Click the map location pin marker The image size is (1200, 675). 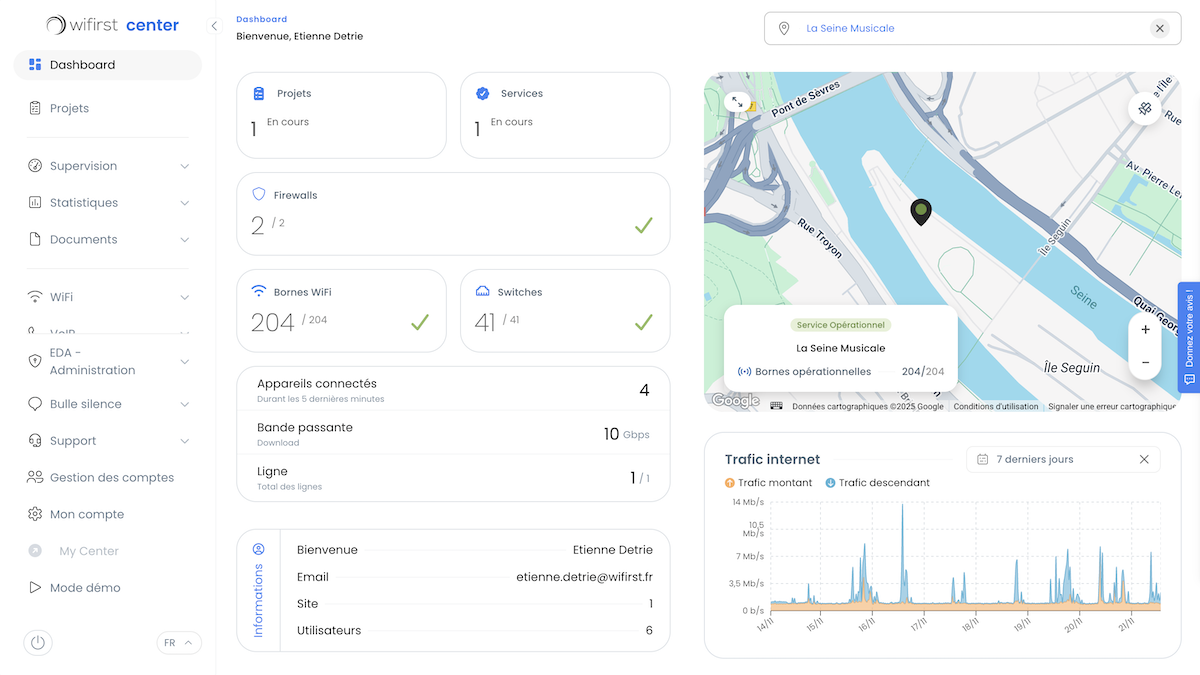point(921,211)
